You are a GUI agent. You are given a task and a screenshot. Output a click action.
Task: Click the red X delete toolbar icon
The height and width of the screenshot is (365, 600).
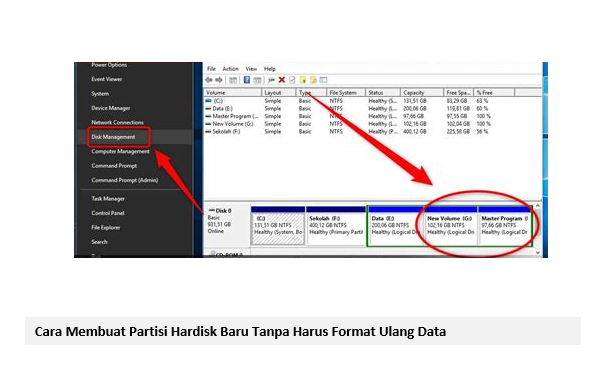282,80
